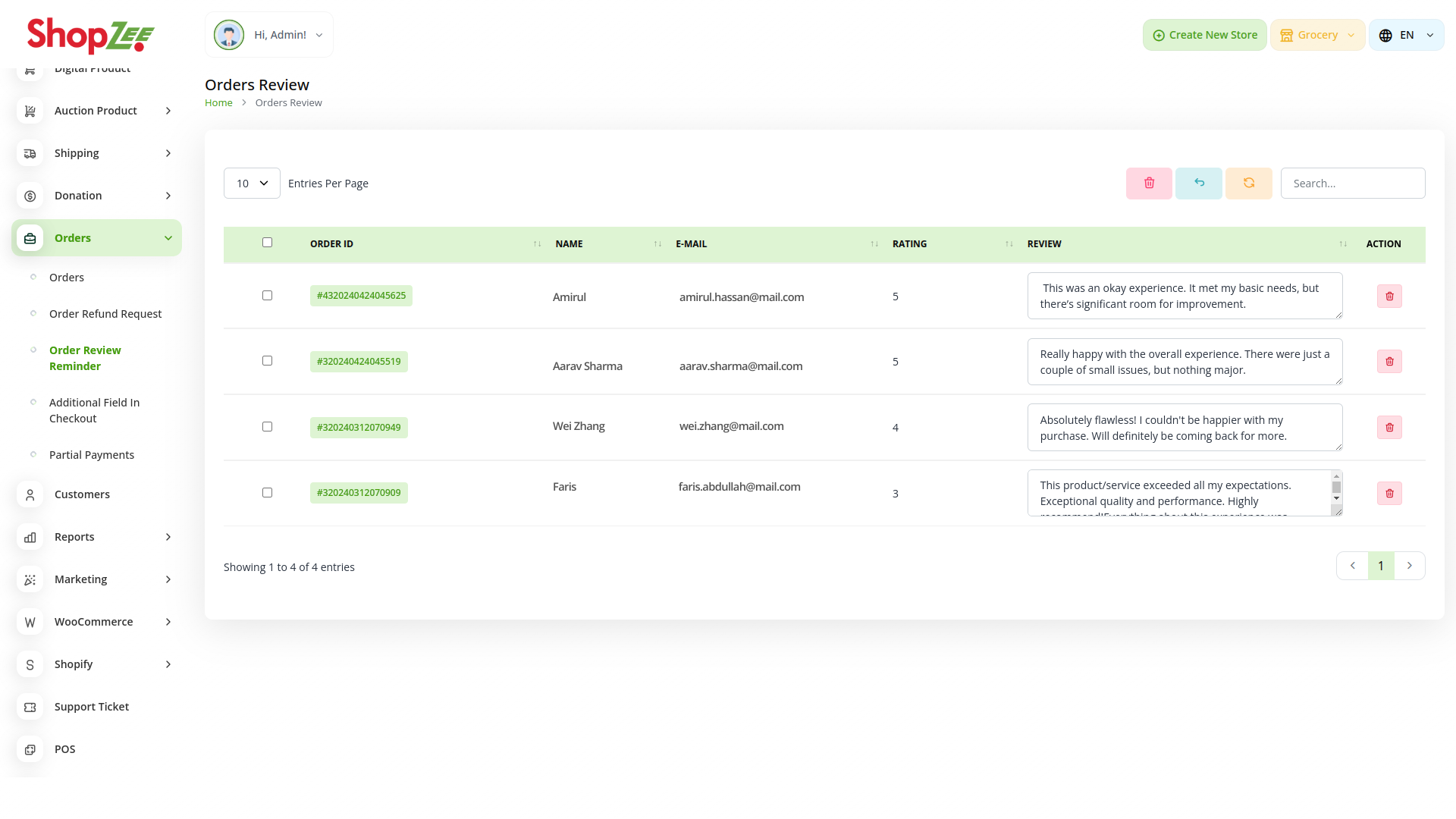1456x819 pixels.
Task: Expand the EN language selector
Action: click(x=1406, y=35)
